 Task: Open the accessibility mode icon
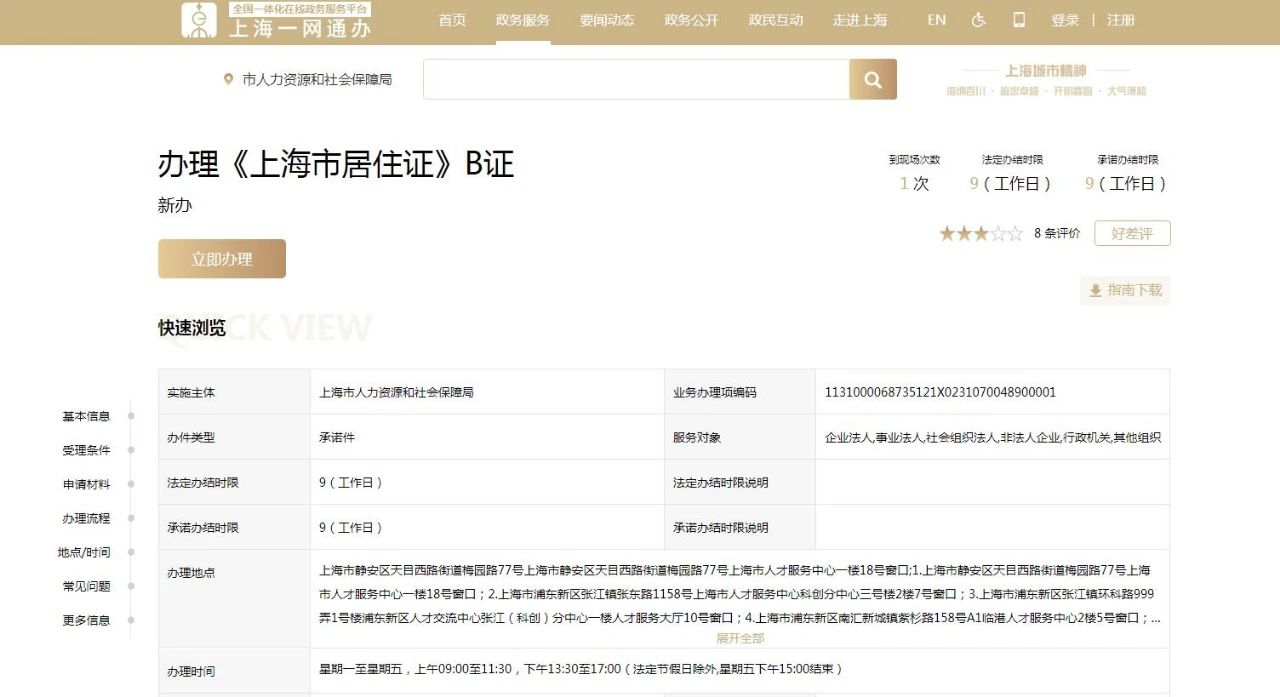pos(978,20)
